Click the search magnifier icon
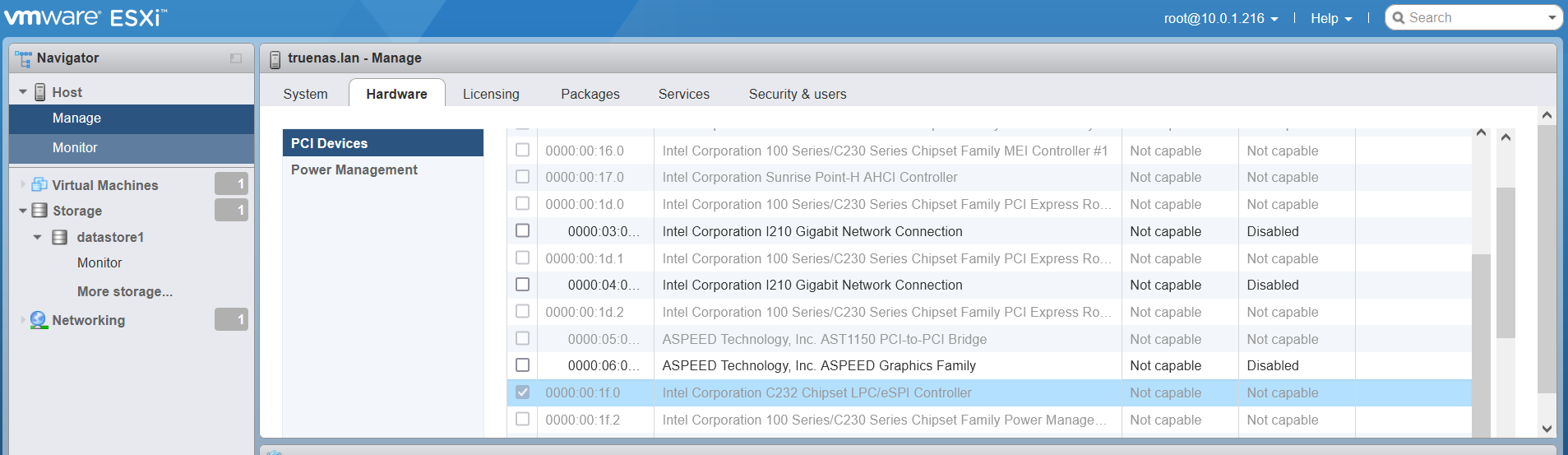The image size is (1568, 455). pos(1399,18)
